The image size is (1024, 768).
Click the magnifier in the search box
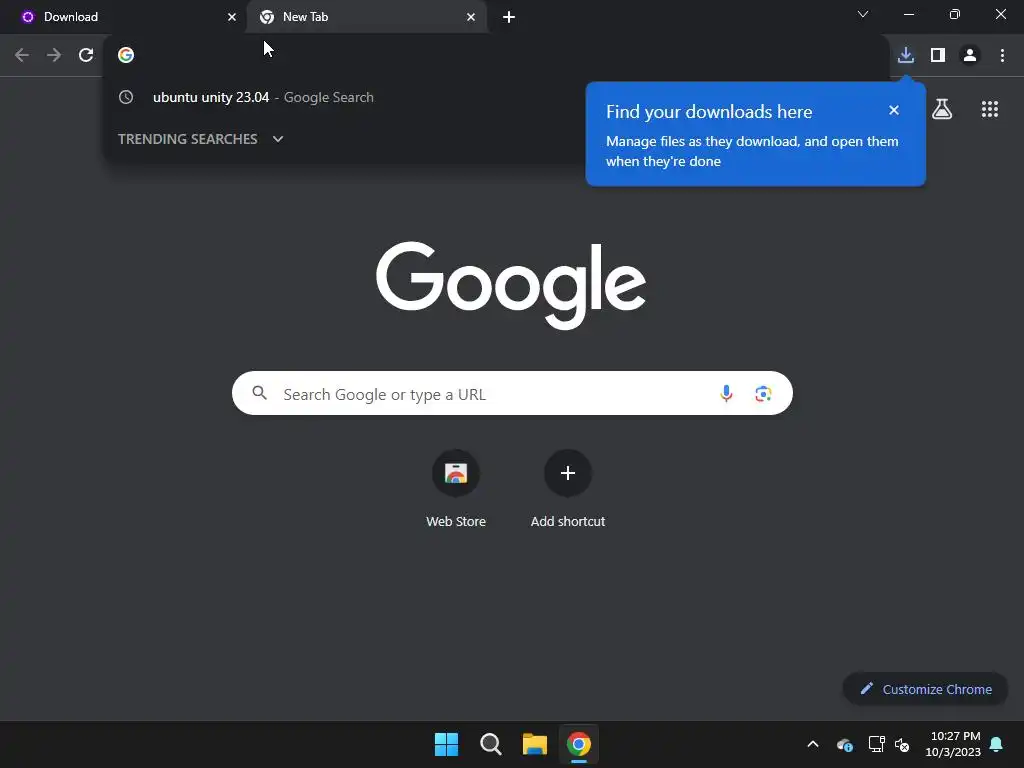pyautogui.click(x=260, y=392)
